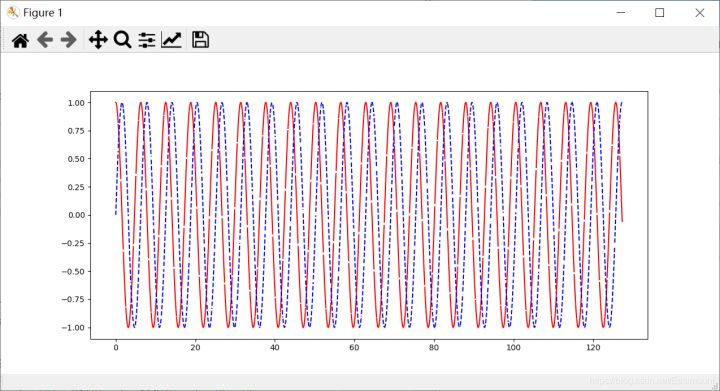Select the zoom to rectangle magnifier
This screenshot has height=391, width=720.
tap(123, 40)
